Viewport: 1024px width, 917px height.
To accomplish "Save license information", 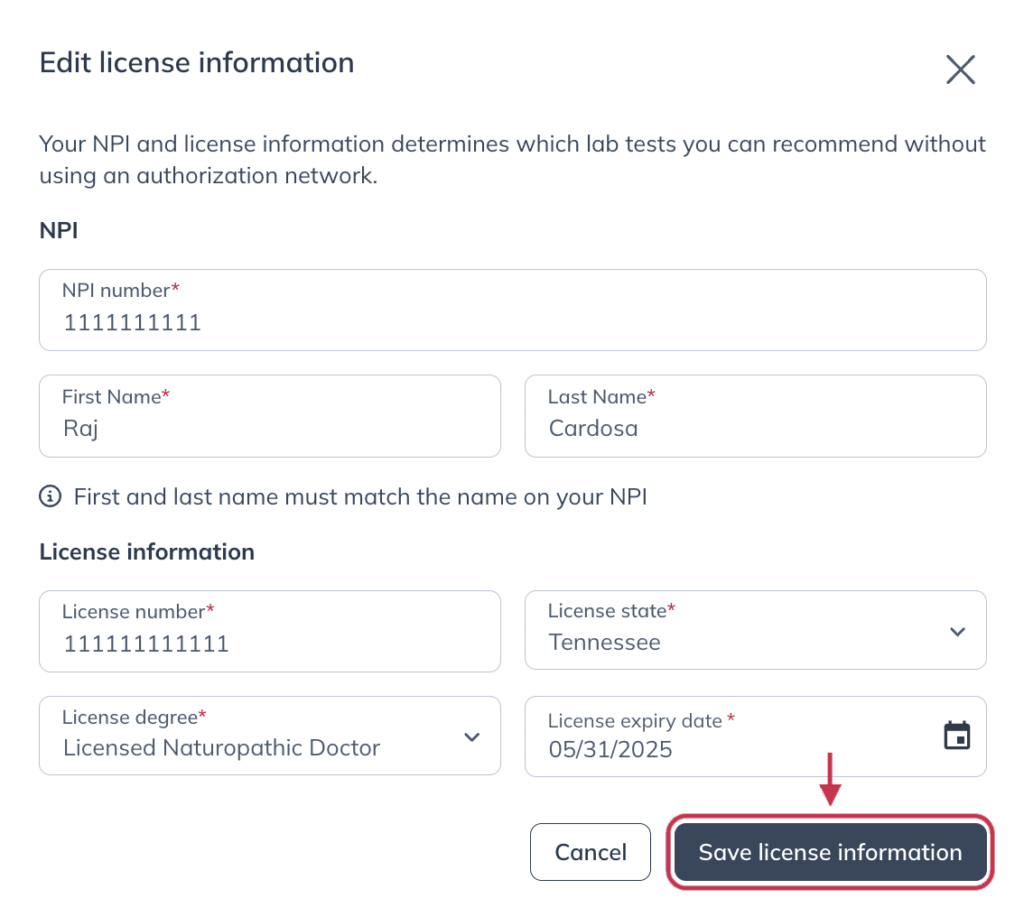I will [830, 852].
